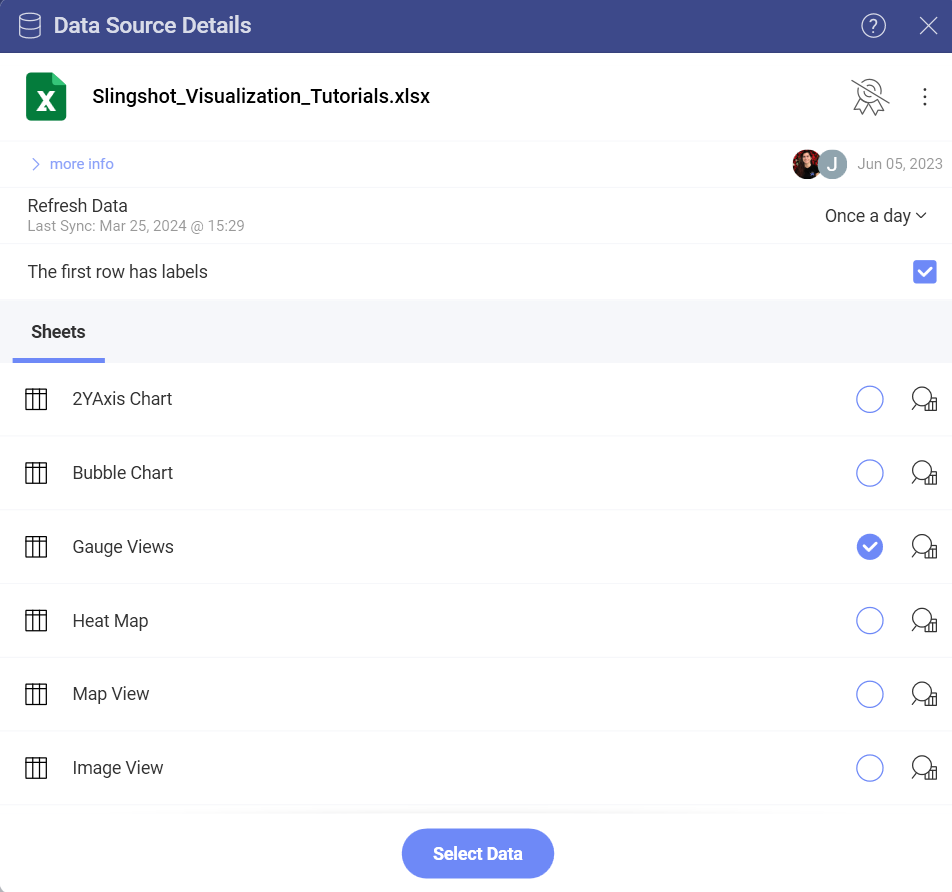This screenshot has height=892, width=952.
Task: Toggle the certified badge icon
Action: click(x=869, y=97)
